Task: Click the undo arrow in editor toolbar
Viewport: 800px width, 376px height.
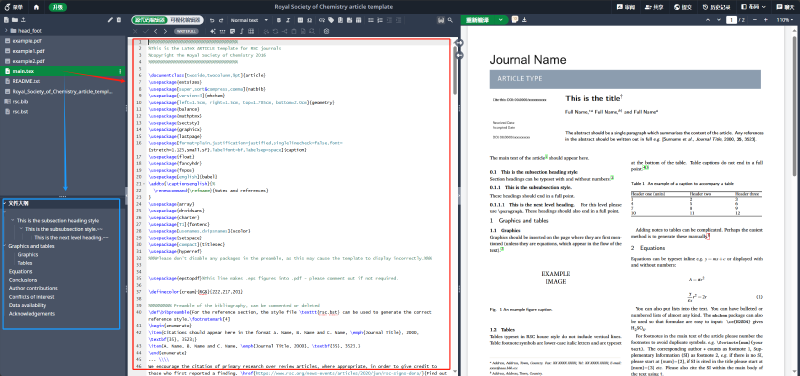Action: tap(212, 20)
